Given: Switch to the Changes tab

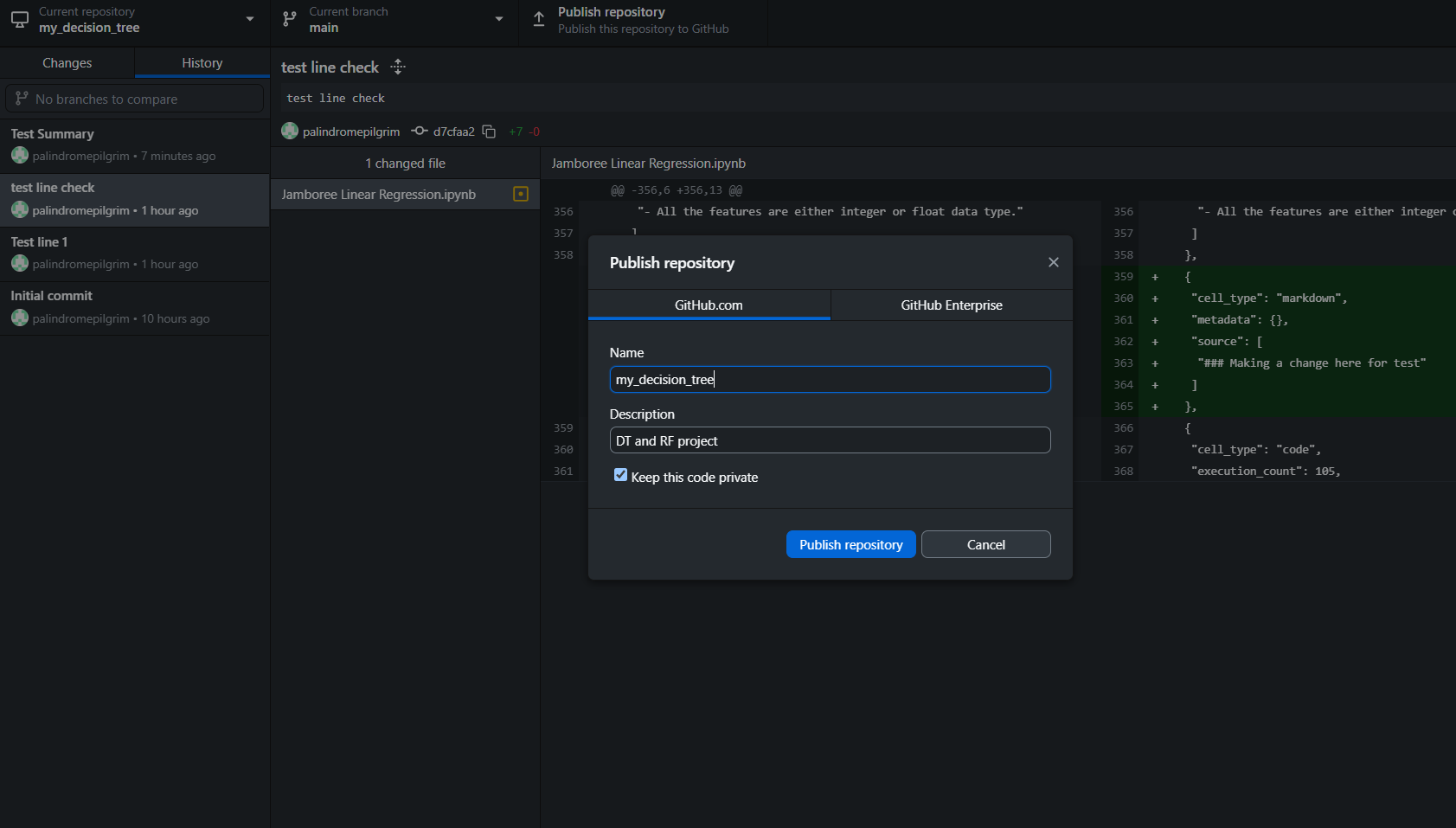Looking at the screenshot, I should 67,63.
